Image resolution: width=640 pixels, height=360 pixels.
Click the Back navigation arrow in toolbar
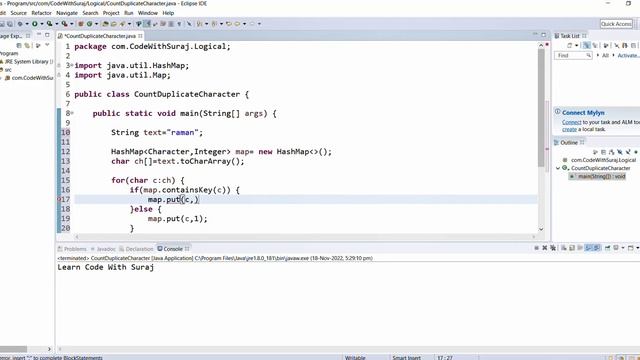(x=237, y=24)
